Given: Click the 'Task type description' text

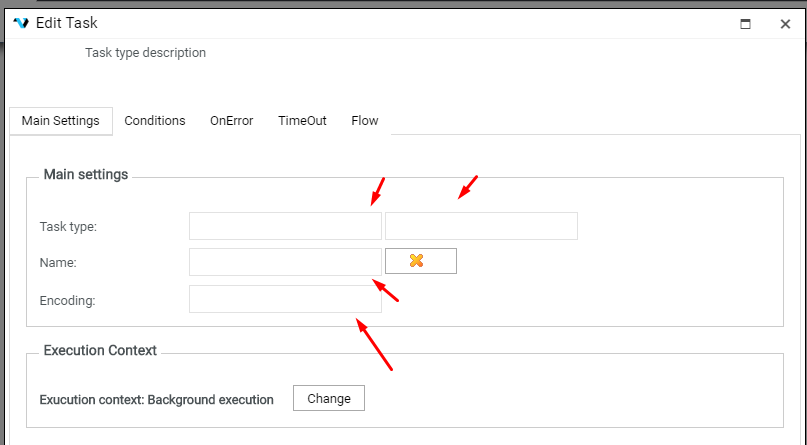Looking at the screenshot, I should point(146,53).
